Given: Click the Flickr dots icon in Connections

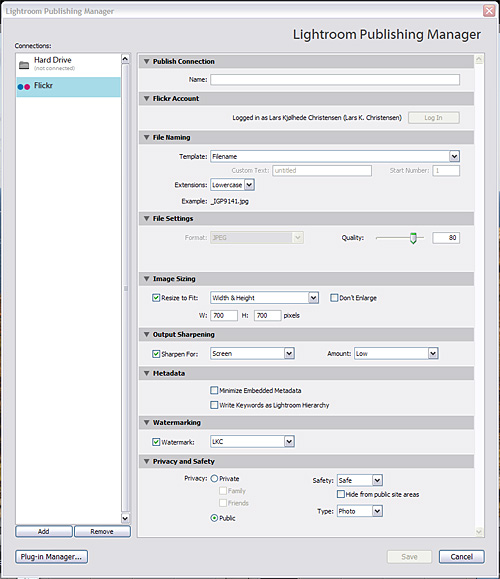Looking at the screenshot, I should tap(24, 87).
